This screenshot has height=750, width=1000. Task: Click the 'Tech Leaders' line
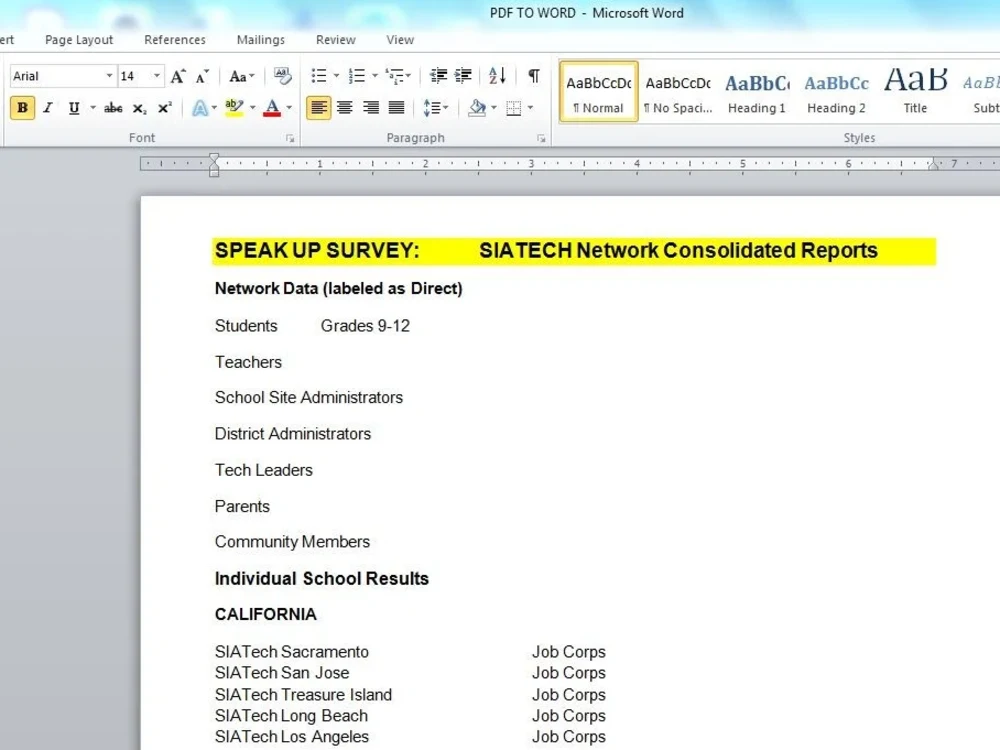(x=263, y=470)
